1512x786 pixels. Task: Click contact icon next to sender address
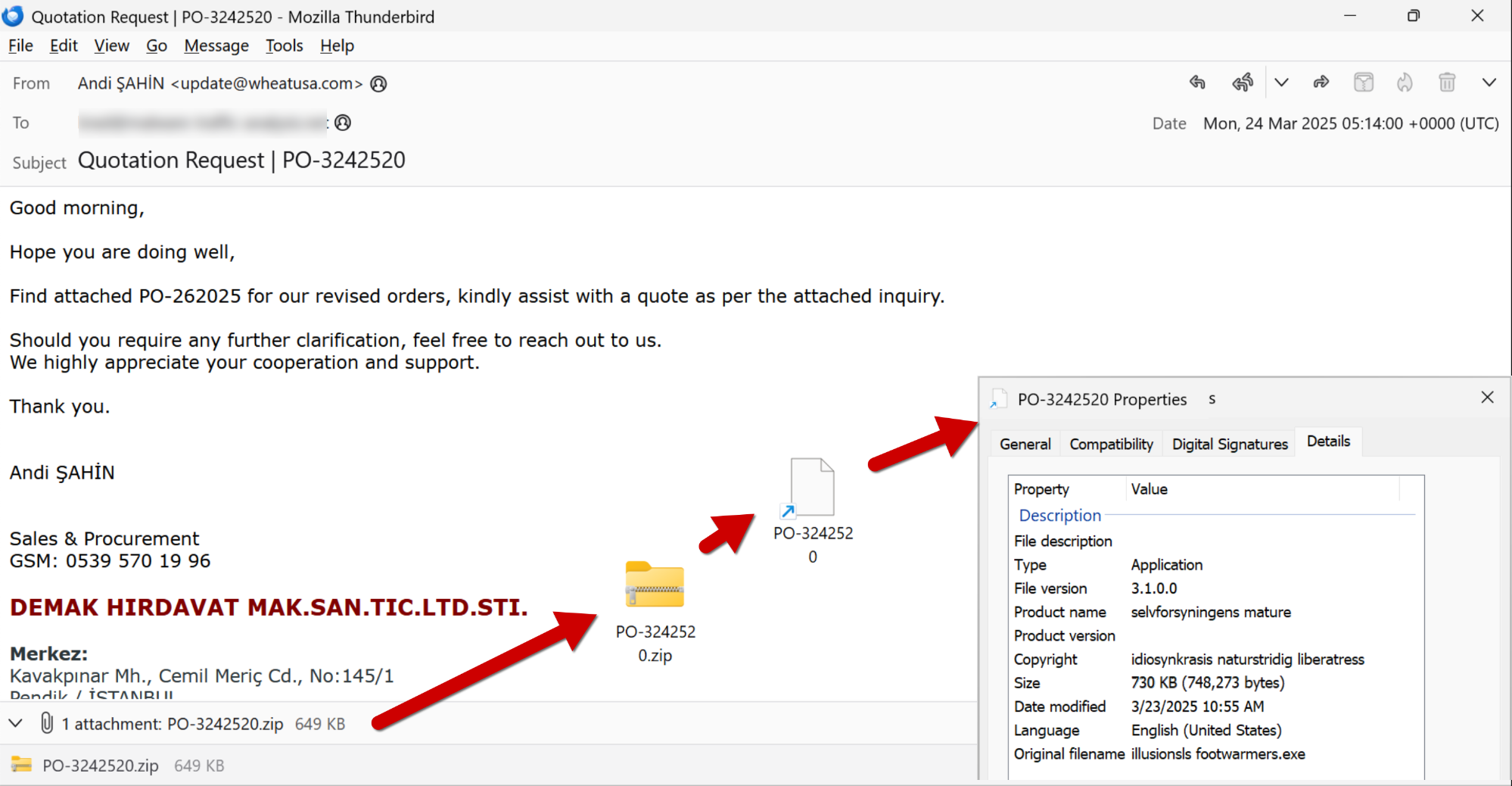378,83
